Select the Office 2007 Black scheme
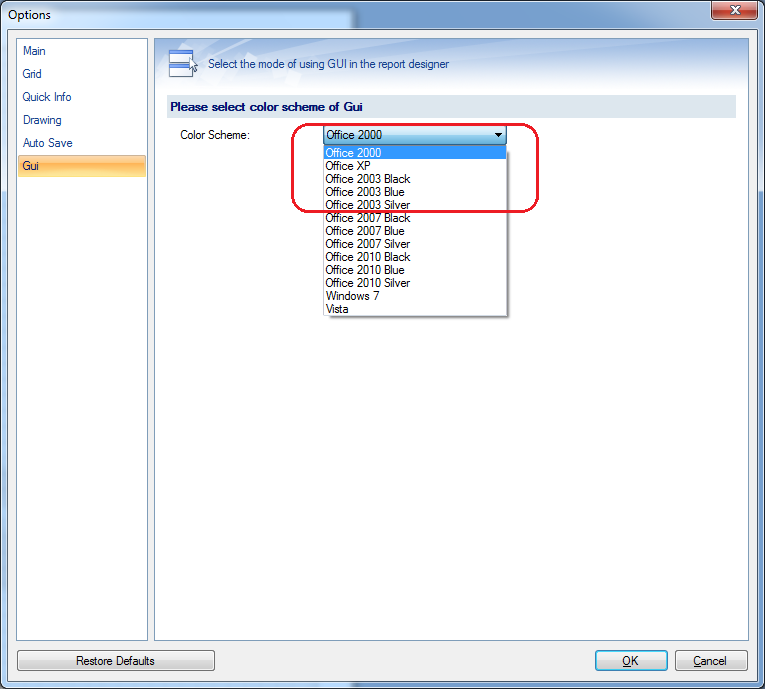Viewport: 765px width, 689px height. [x=415, y=218]
